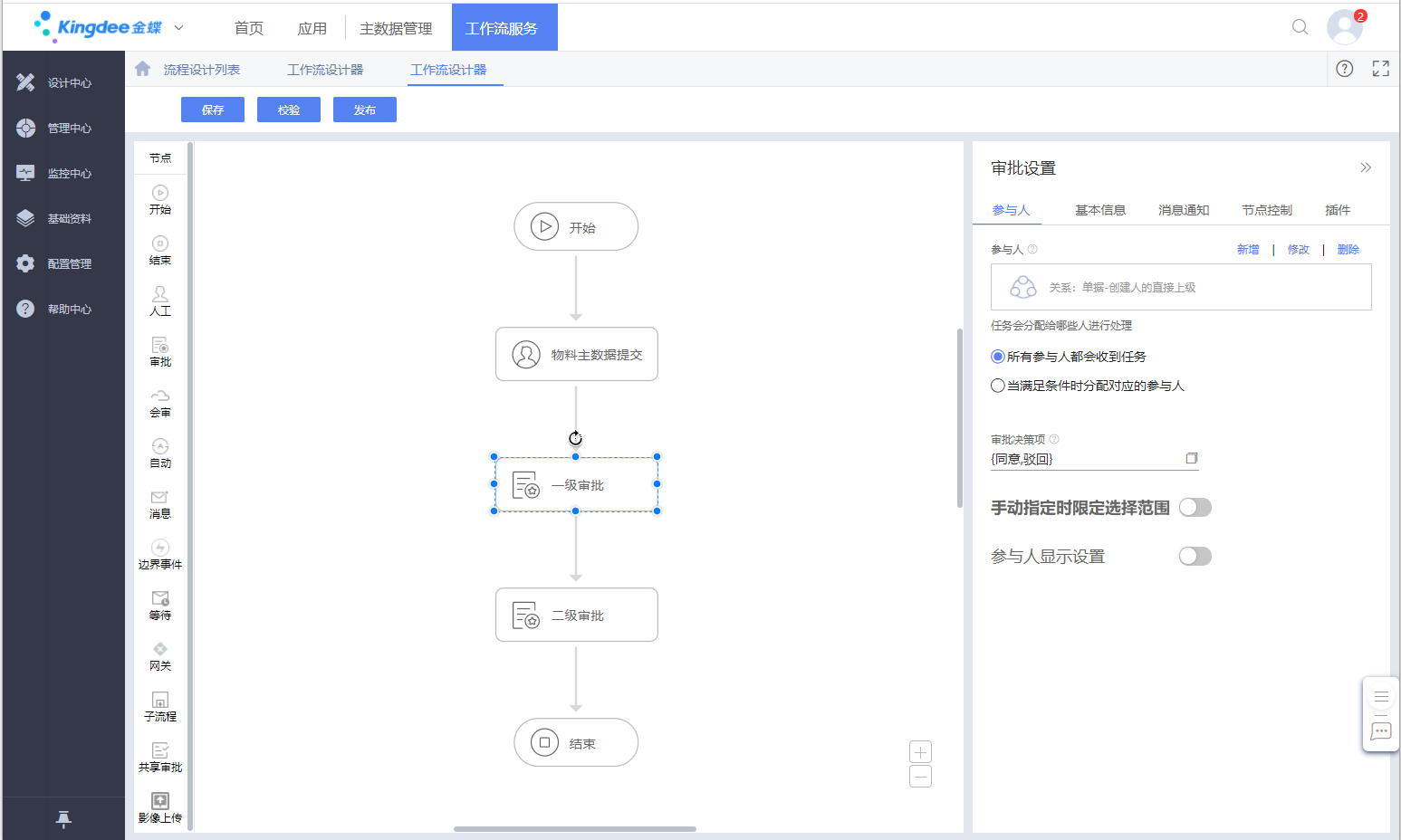Switch to the 节点控制 tab
This screenshot has height=840, width=1401.
1266,210
